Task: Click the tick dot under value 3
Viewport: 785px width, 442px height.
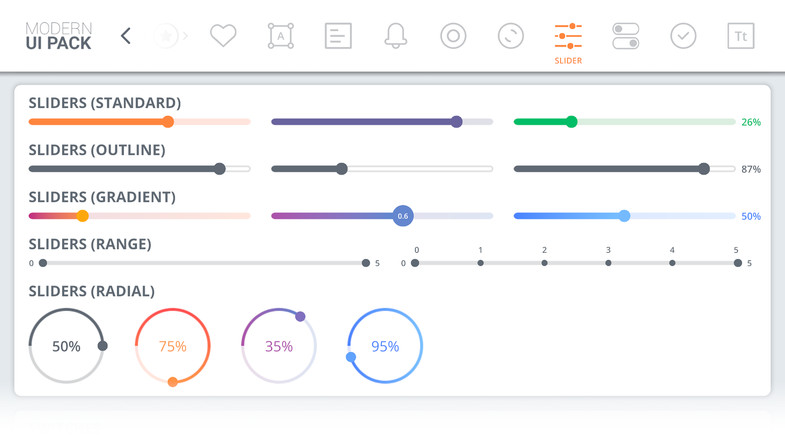Action: click(x=608, y=263)
